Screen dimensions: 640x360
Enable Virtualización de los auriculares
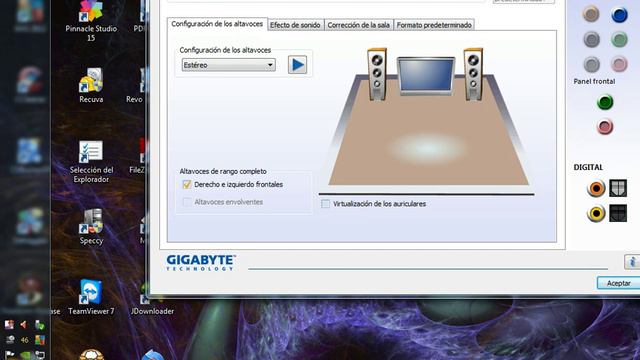(x=325, y=204)
